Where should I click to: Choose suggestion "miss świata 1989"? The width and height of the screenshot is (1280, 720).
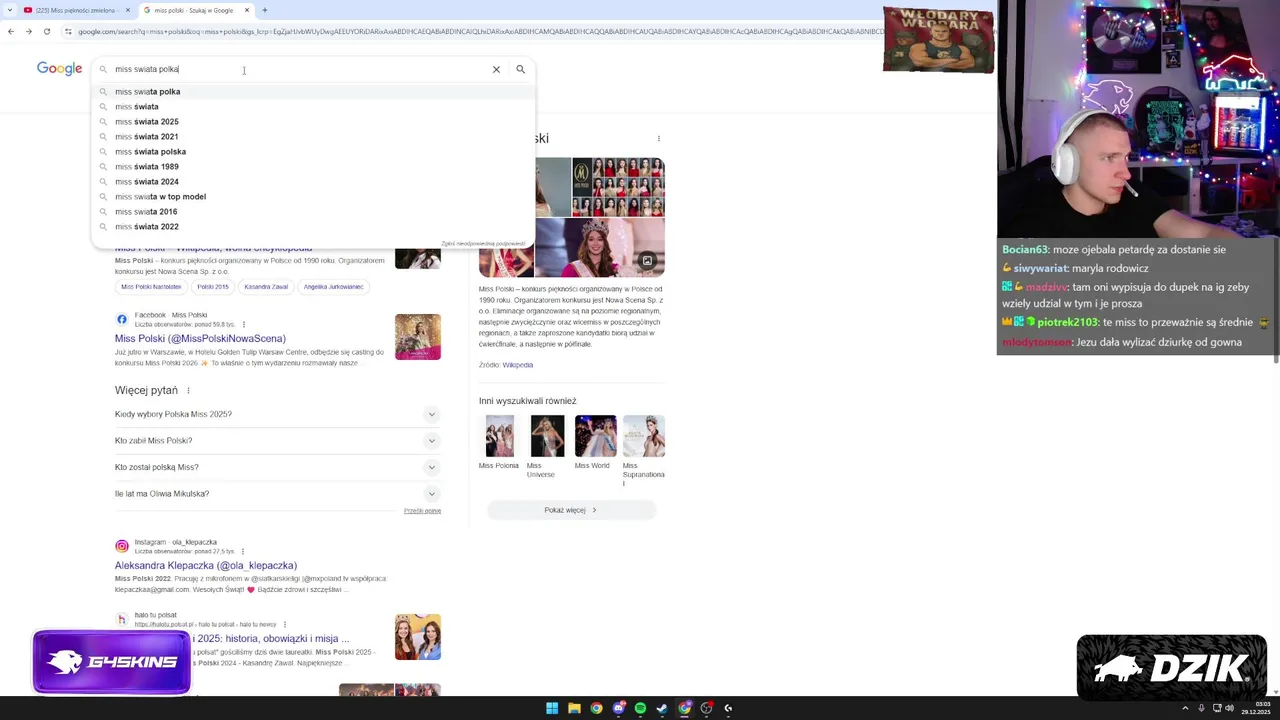point(314,166)
